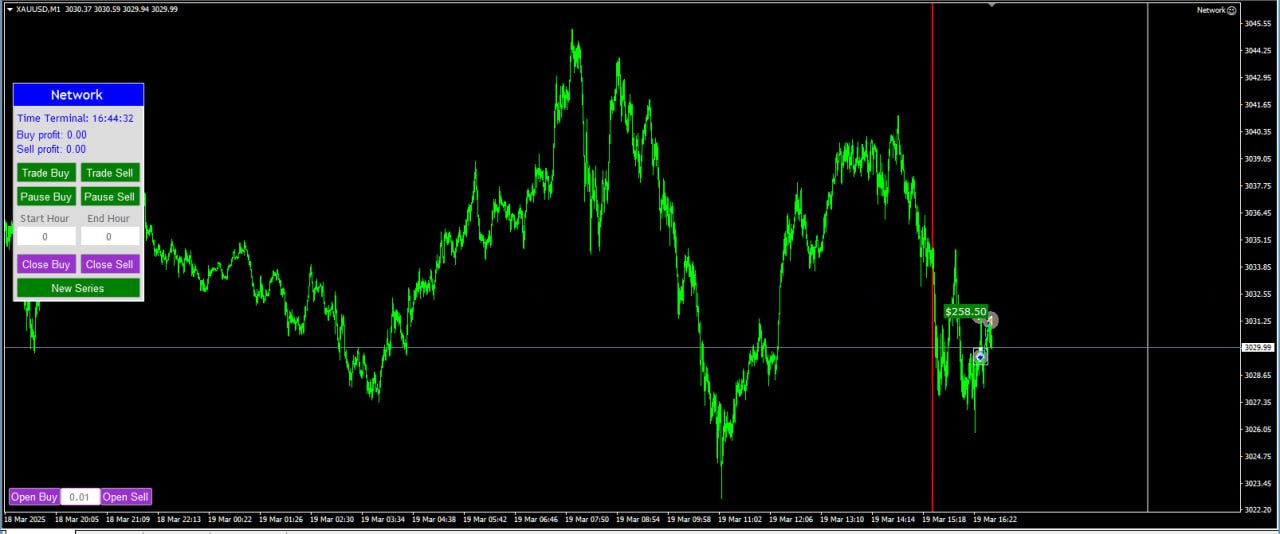Click the 3029.99 current price label
Viewport: 1280px width, 534px height.
coord(1257,348)
